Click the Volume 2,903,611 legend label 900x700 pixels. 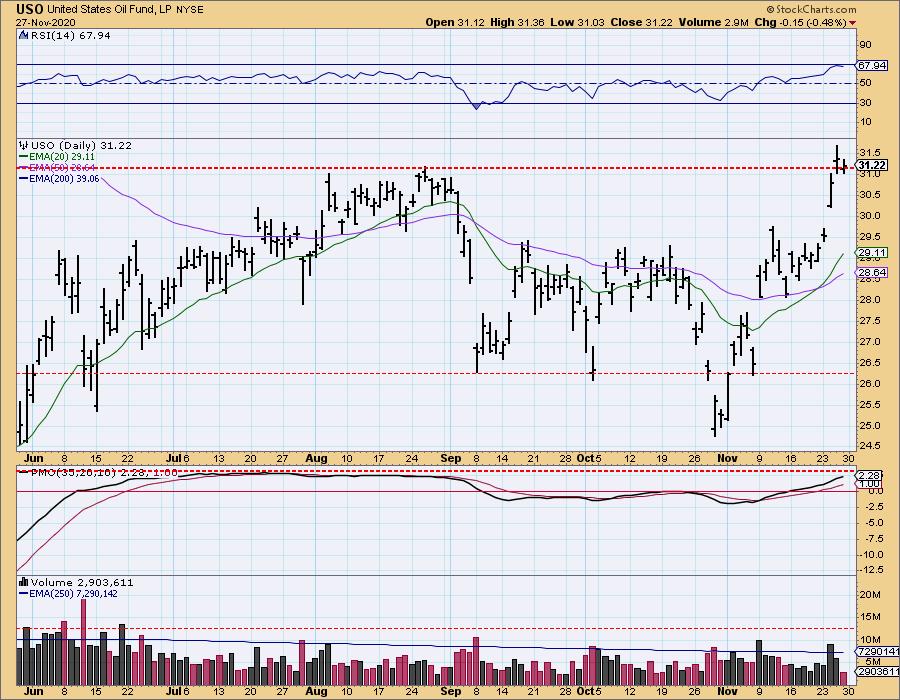coord(82,582)
